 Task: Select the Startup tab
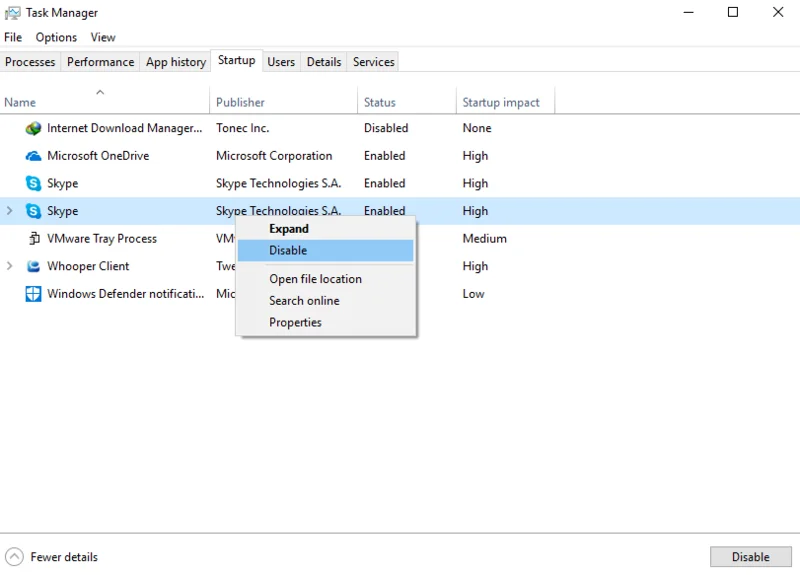(x=236, y=60)
